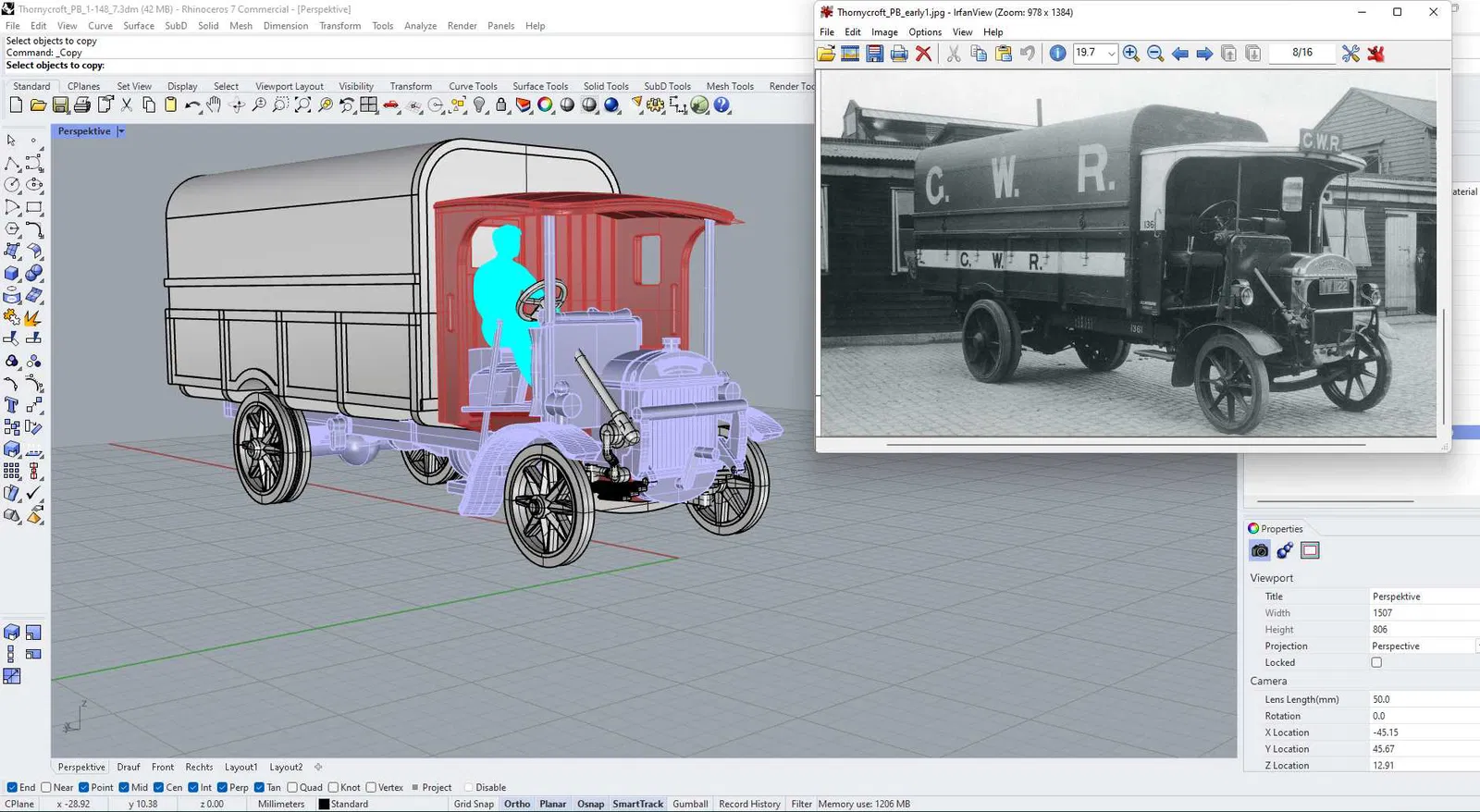This screenshot has height=812, width=1480.
Task: Go to next image with IrfanView's right arrow
Action: pyautogui.click(x=1204, y=54)
